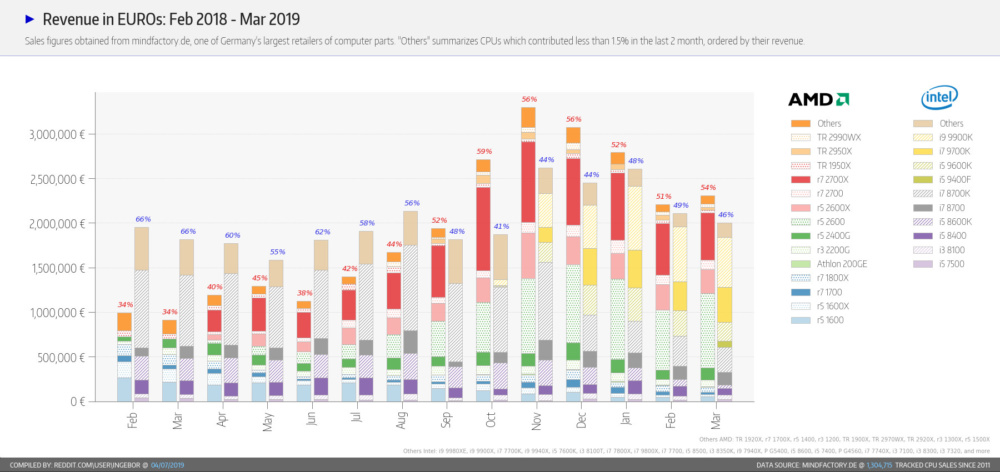
Task: Click the r5 1600 light blue swatch
Action: coord(799,320)
